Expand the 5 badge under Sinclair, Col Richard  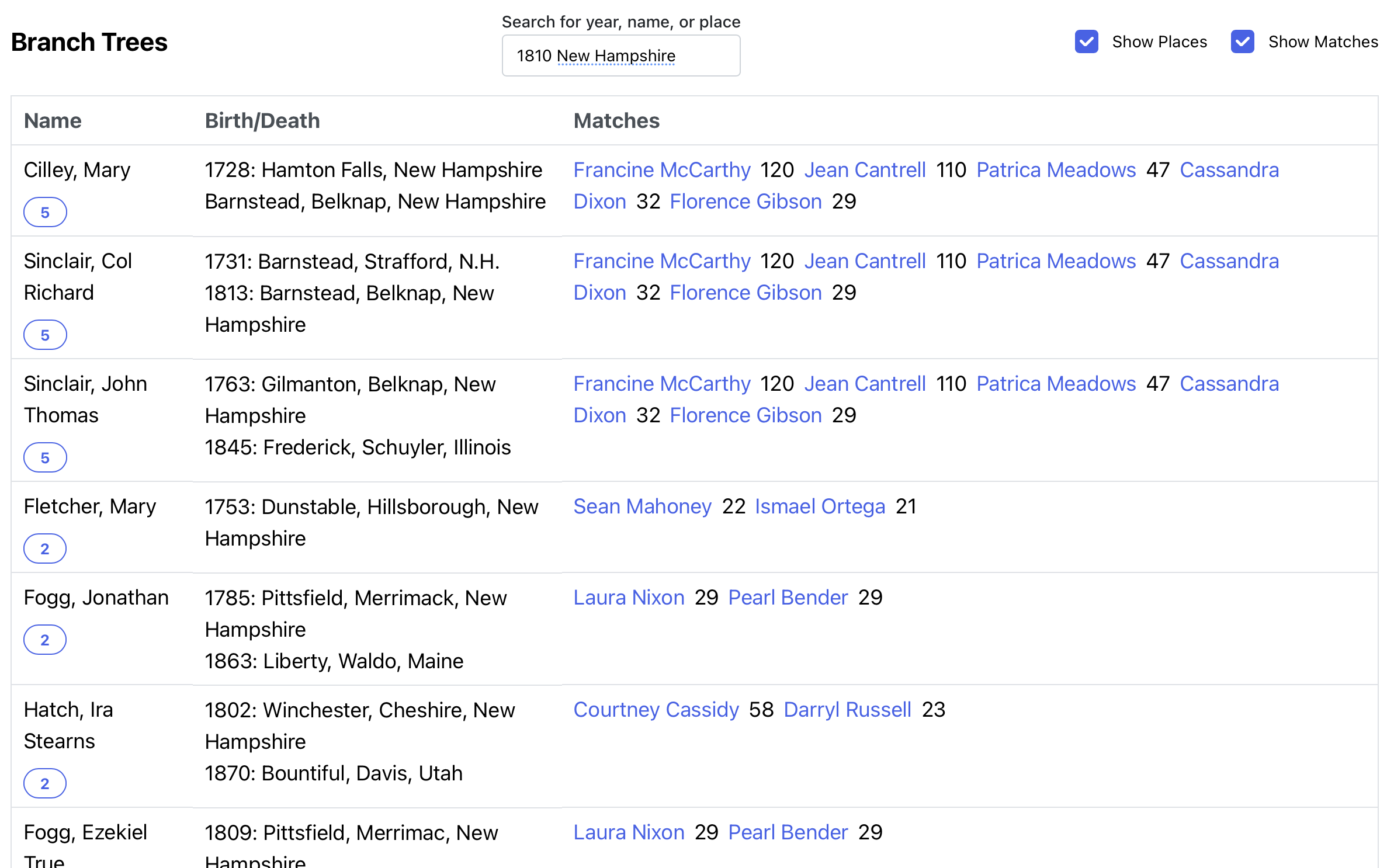click(x=45, y=335)
